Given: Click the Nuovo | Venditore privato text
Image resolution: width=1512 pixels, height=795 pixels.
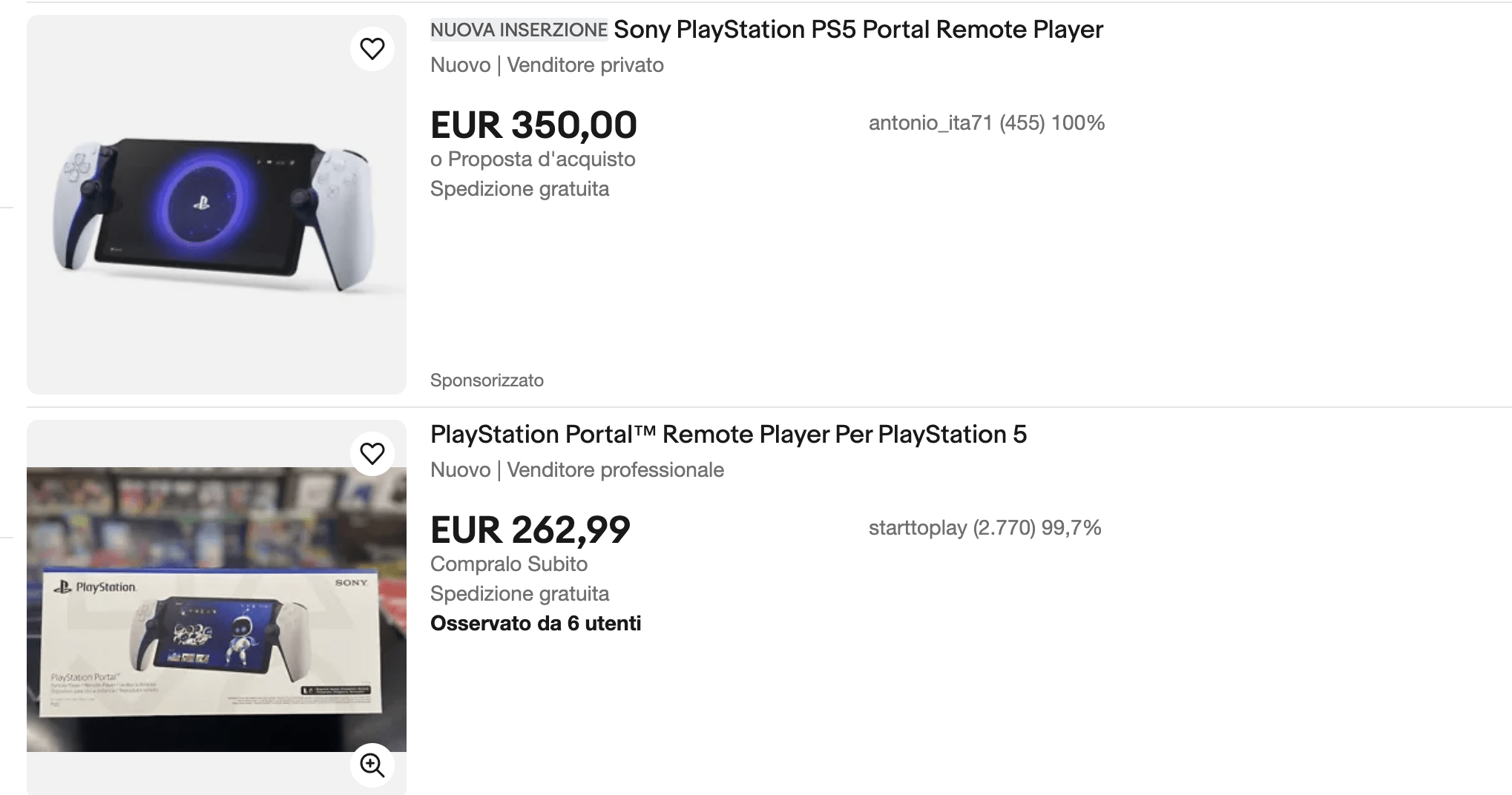Looking at the screenshot, I should [547, 65].
